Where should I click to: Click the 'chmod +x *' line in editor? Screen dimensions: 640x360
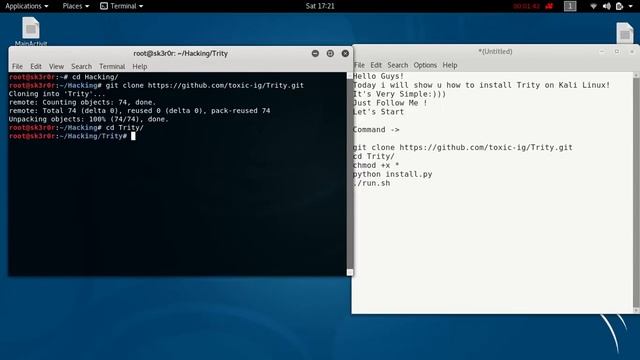pyautogui.click(x=376, y=165)
